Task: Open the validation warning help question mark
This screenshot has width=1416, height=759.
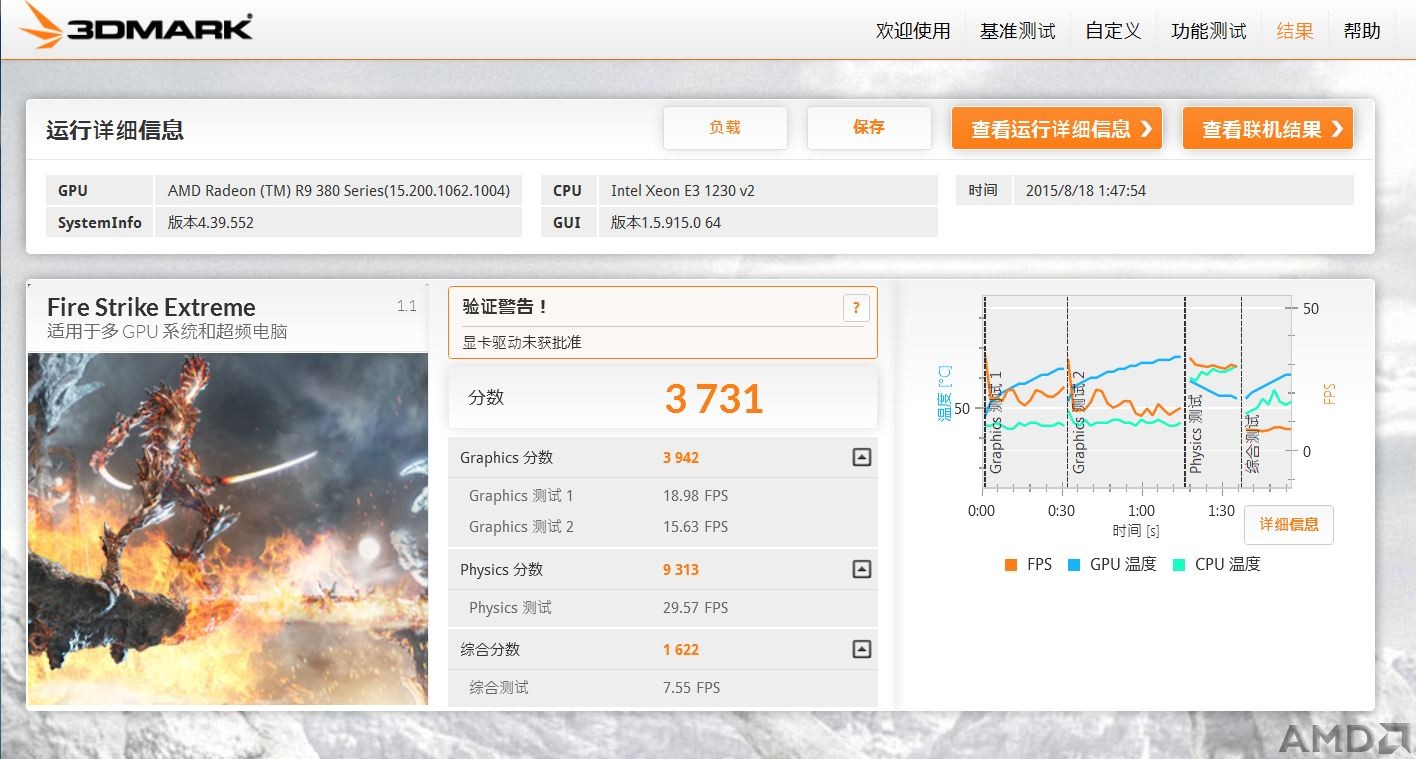Action: coord(856,308)
